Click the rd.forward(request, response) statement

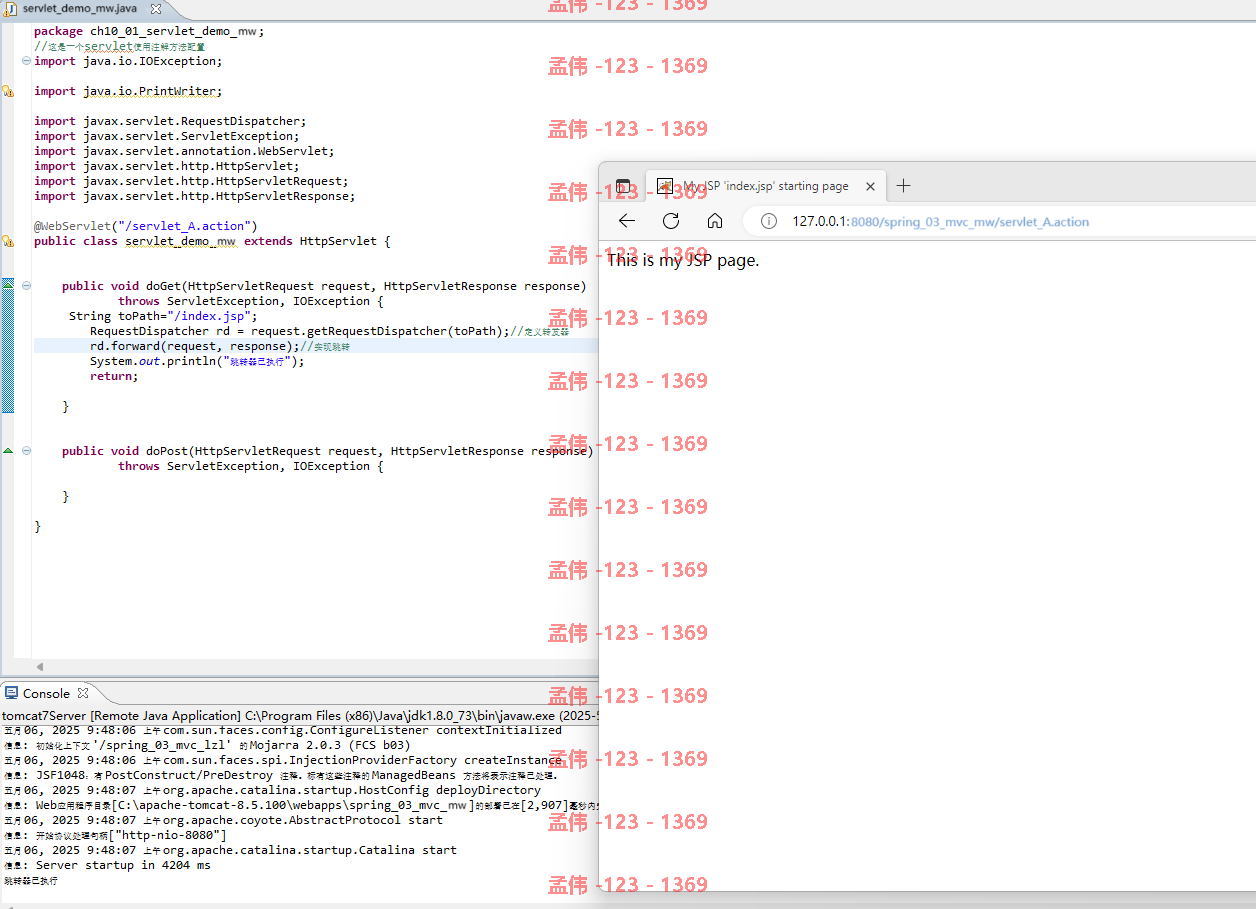194,346
